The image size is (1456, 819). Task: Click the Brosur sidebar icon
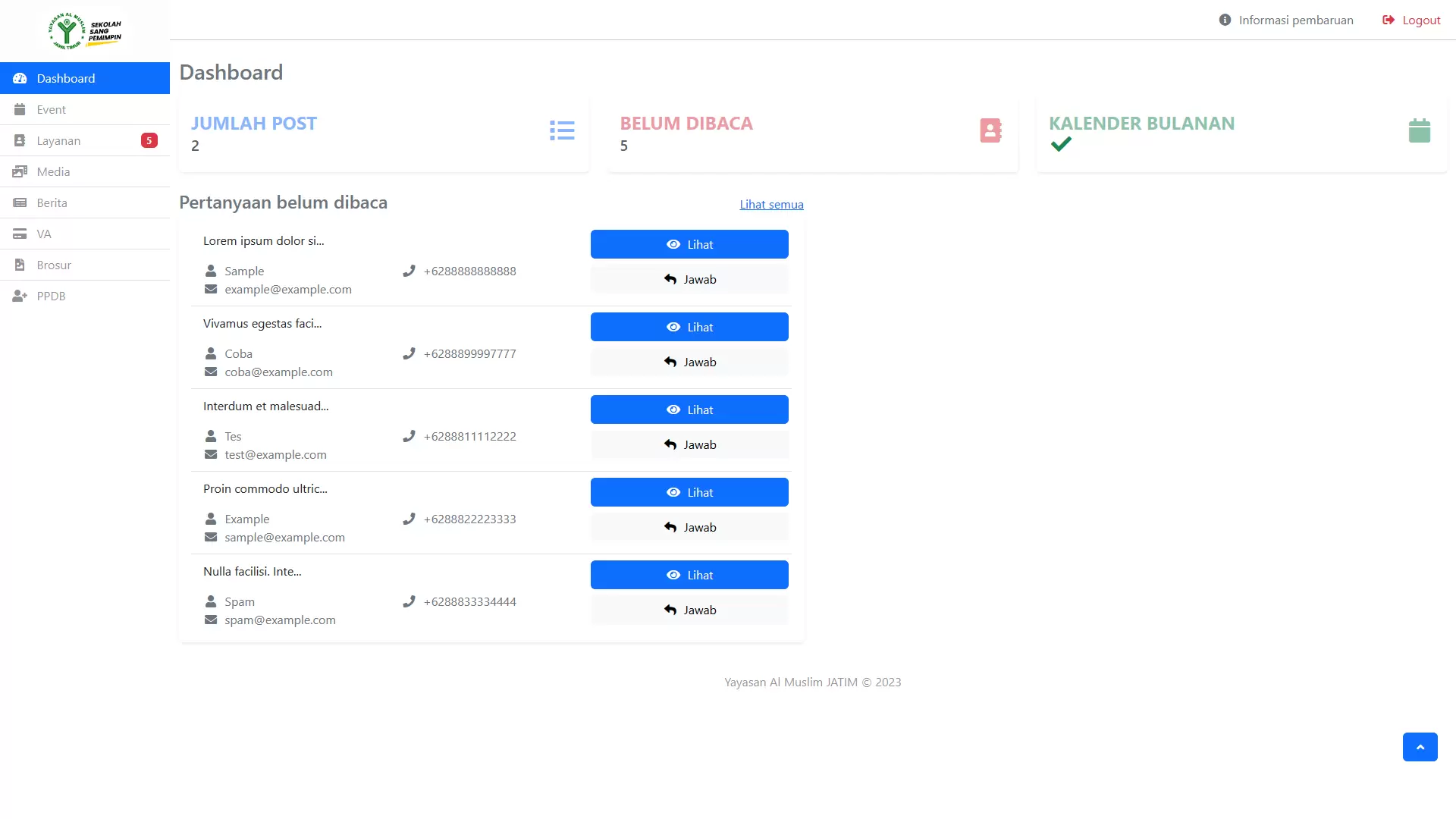point(19,264)
